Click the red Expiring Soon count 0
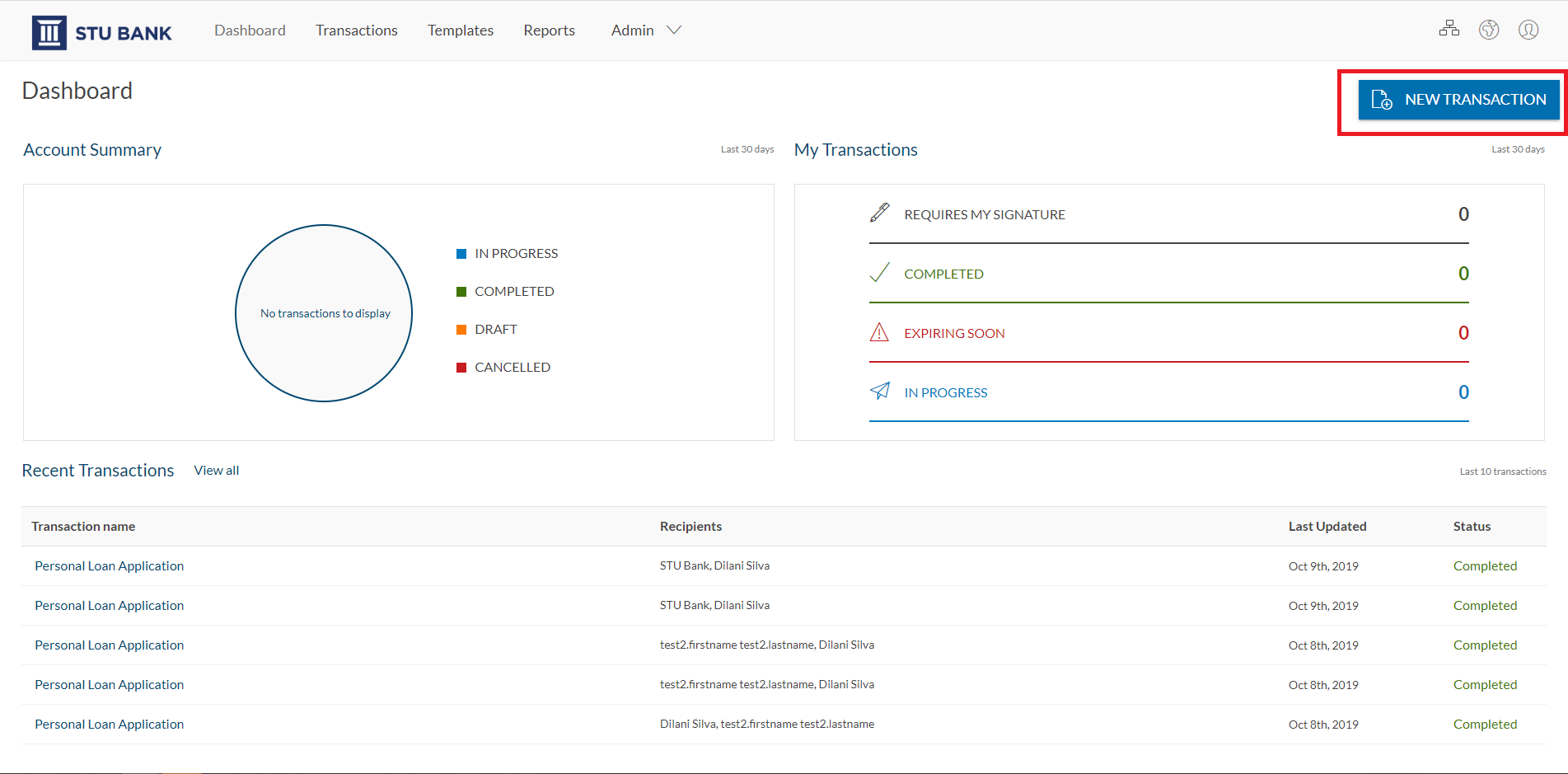 (1463, 333)
